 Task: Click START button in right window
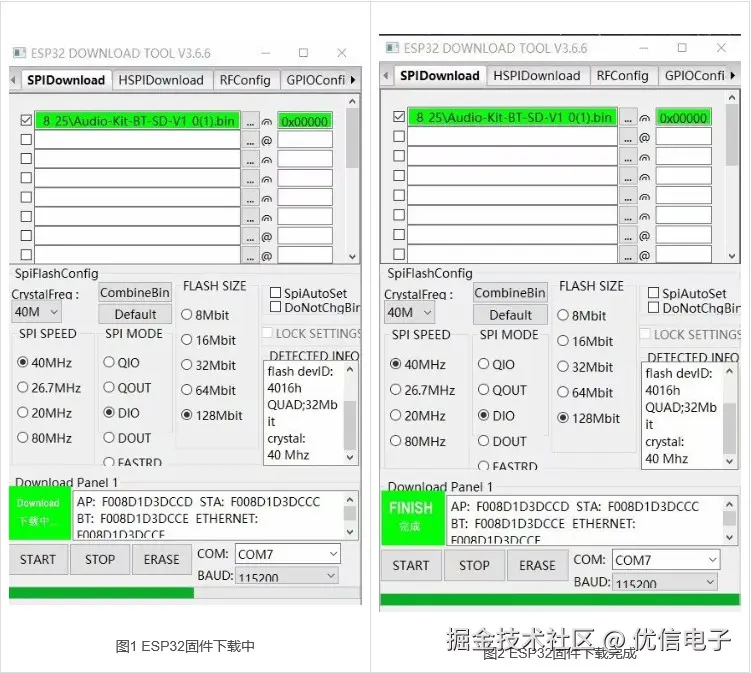click(410, 565)
